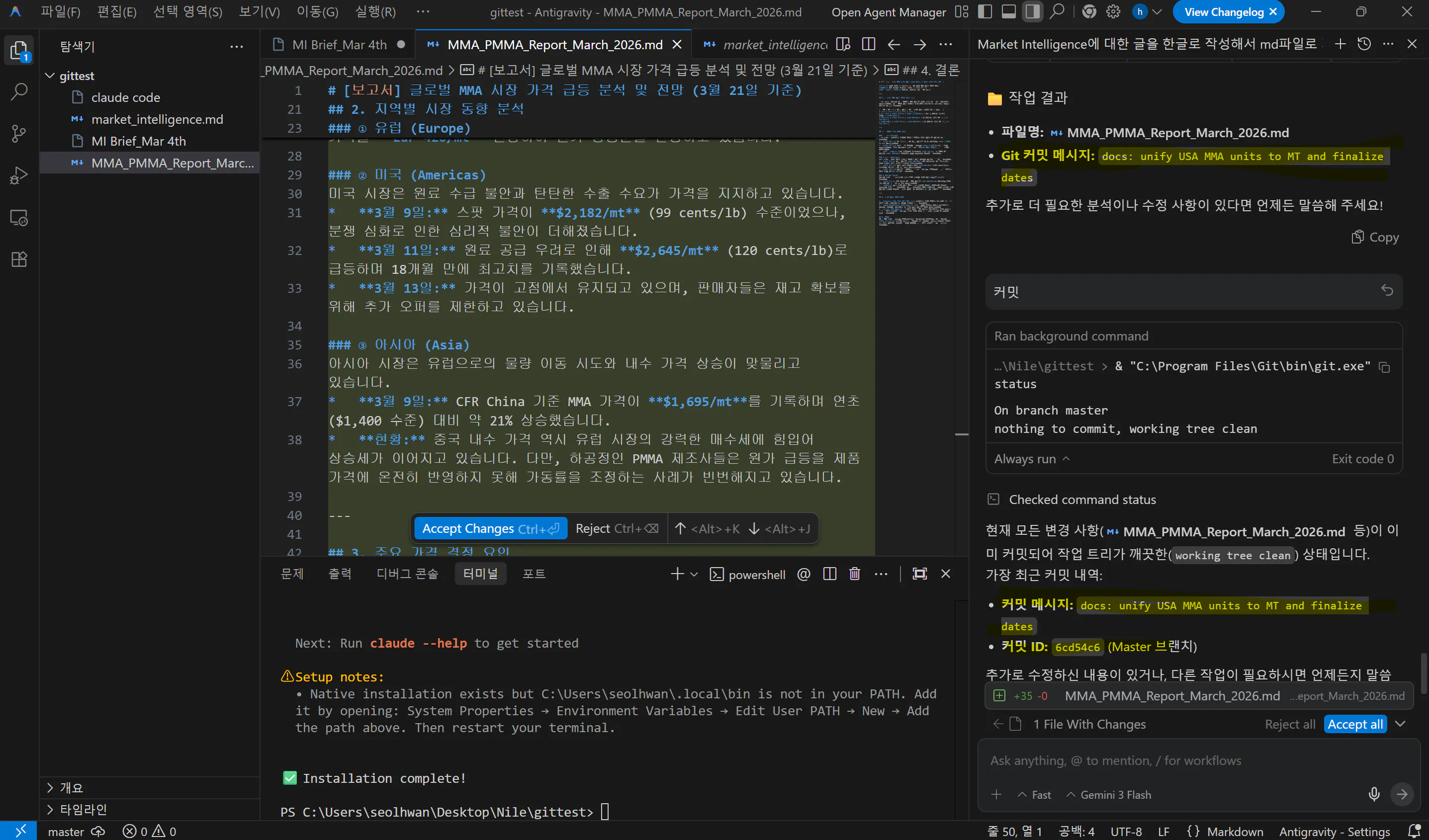Click Reject changes button
Screen dimensions: 1429x840
617,528
